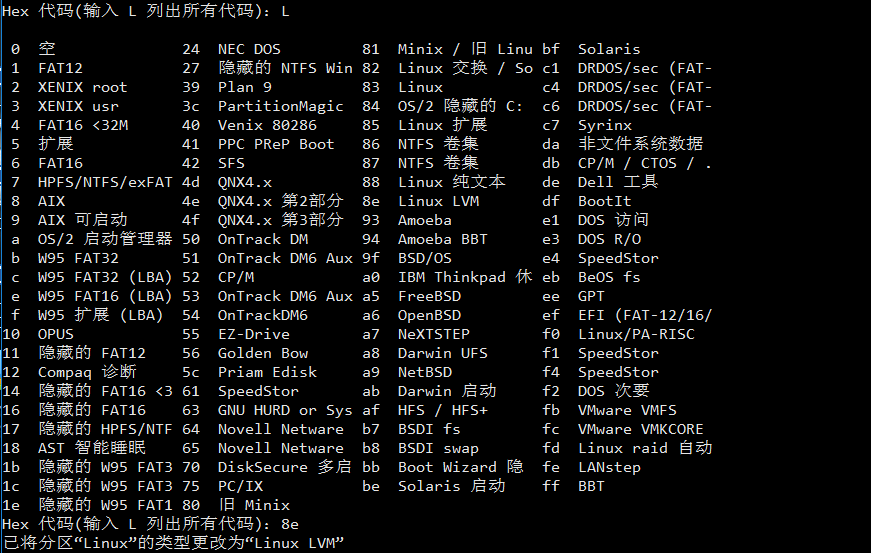Click the 'Linux 纯文本' entry

tap(452, 182)
